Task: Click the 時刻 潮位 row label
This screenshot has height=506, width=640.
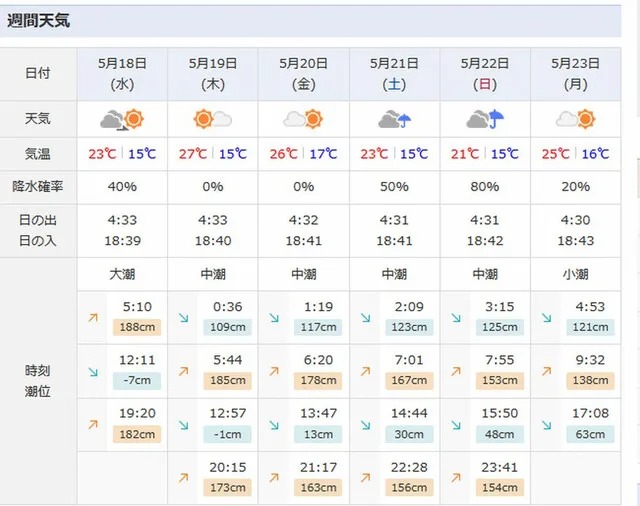Action: click(38, 381)
